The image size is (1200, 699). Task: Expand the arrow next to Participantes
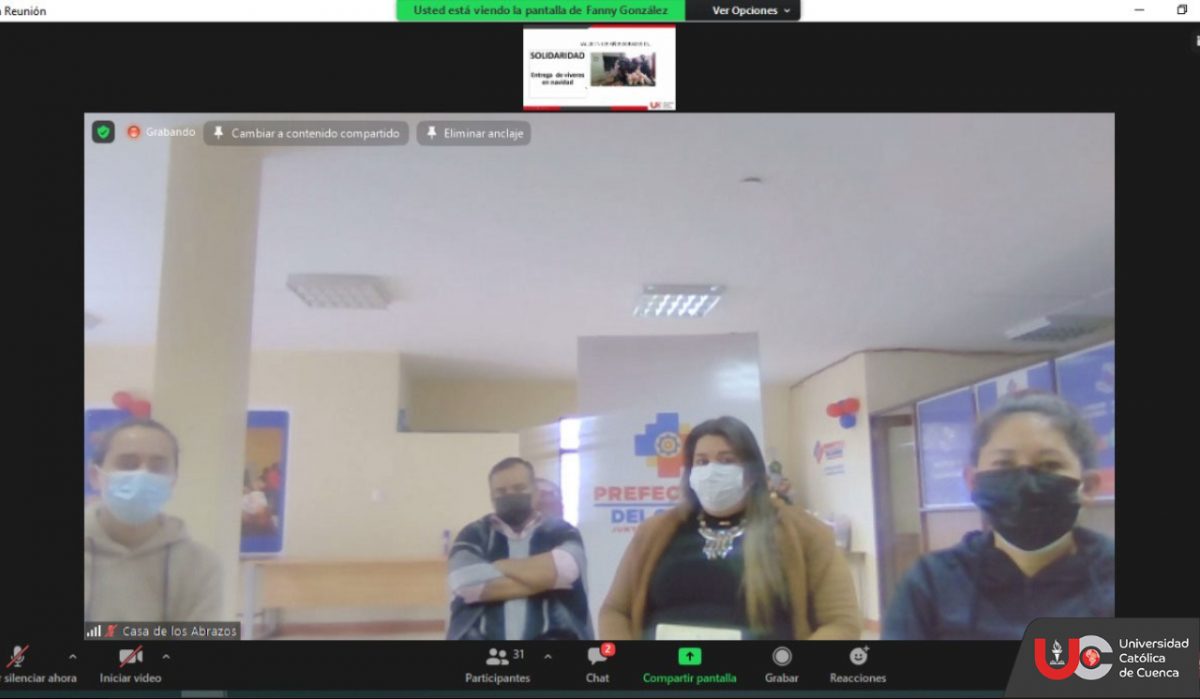[x=547, y=657]
